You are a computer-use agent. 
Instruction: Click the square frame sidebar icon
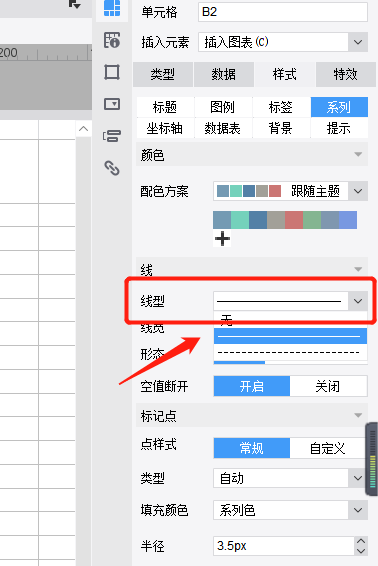112,72
